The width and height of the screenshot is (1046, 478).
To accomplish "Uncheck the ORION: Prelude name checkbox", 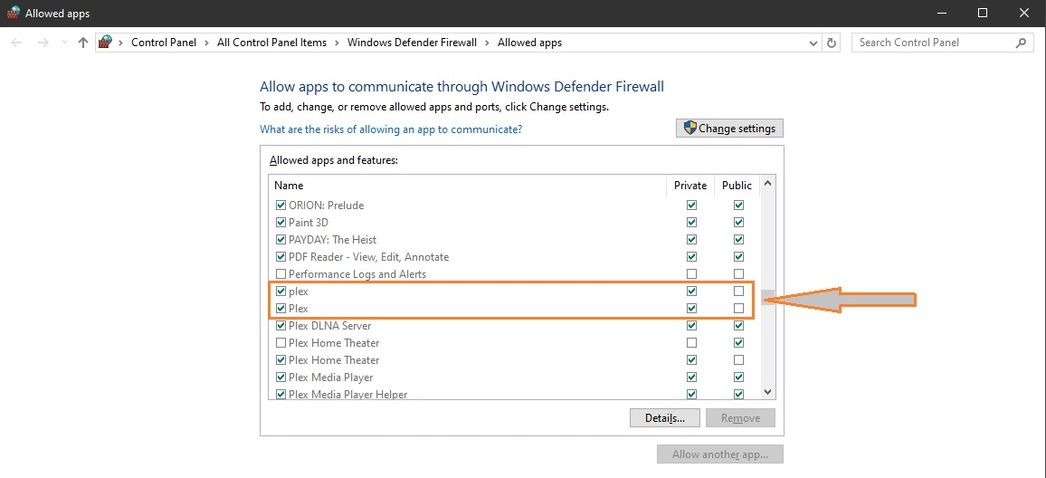I will (x=281, y=205).
